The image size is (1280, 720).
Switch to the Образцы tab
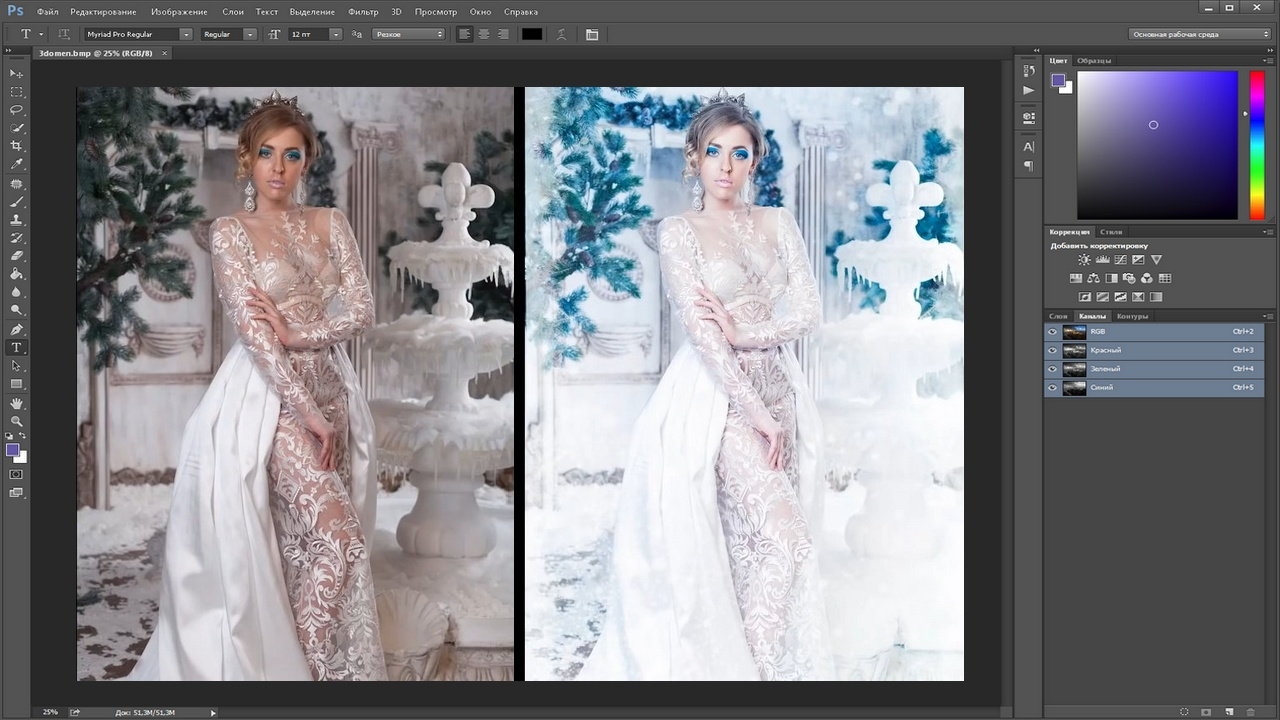pyautogui.click(x=1094, y=61)
